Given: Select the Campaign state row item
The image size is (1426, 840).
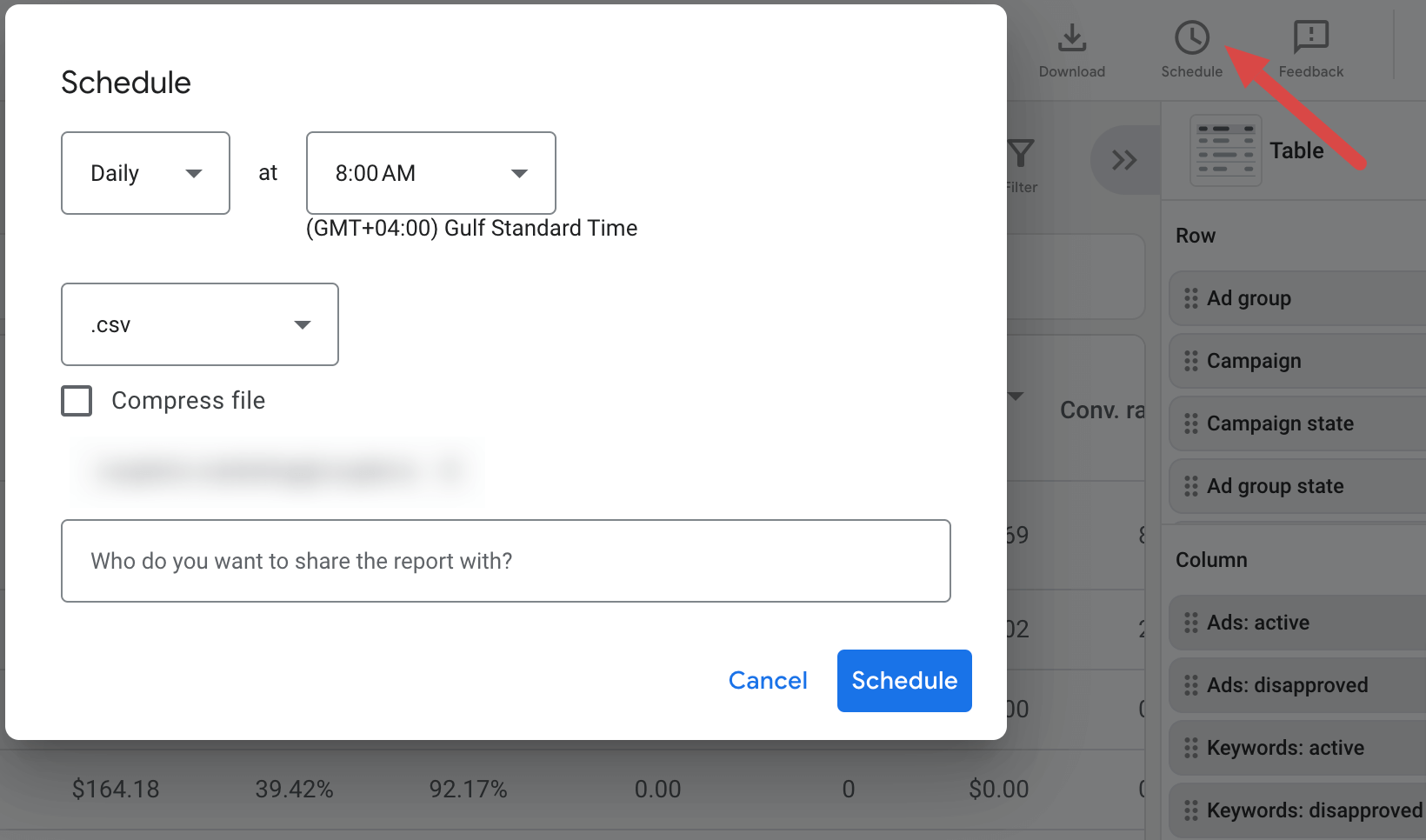Looking at the screenshot, I should coord(1297,423).
